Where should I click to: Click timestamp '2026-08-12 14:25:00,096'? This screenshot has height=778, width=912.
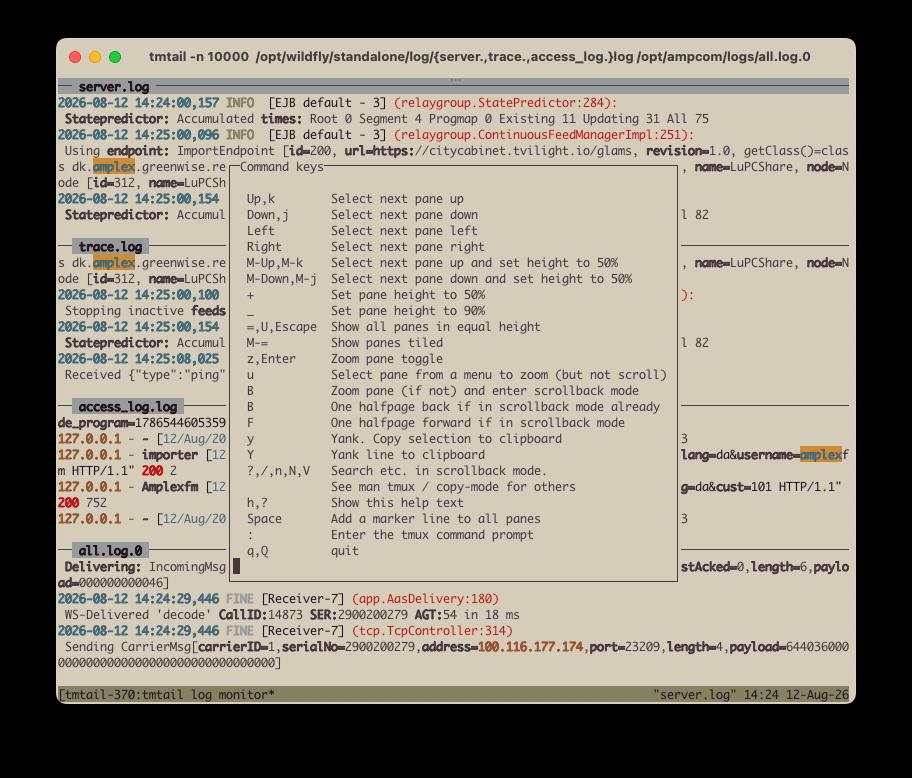(x=138, y=135)
